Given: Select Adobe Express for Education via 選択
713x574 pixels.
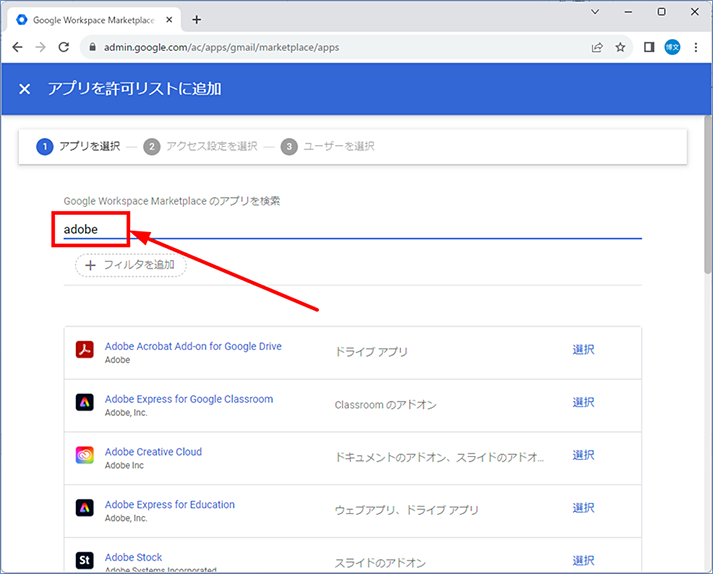Looking at the screenshot, I should (583, 508).
